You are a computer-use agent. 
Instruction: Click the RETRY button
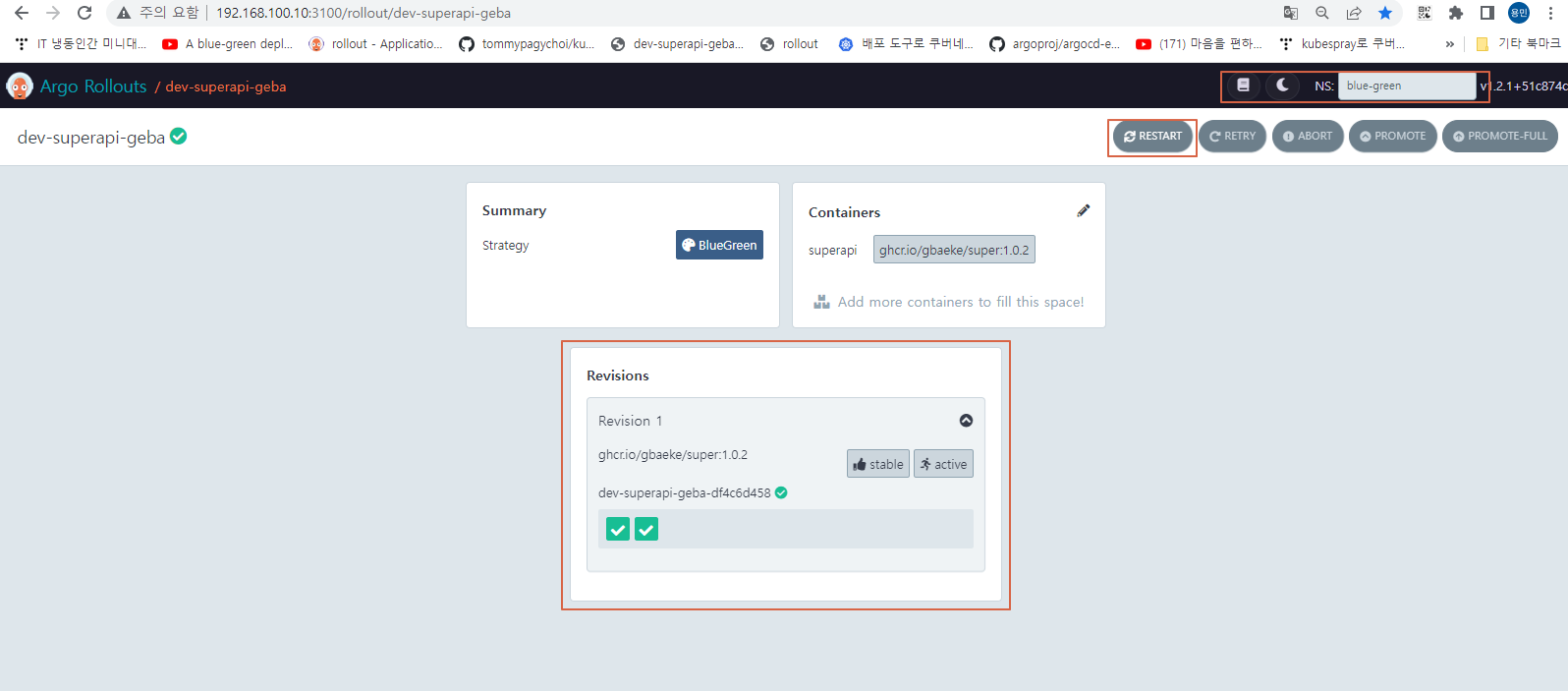click(x=1232, y=137)
